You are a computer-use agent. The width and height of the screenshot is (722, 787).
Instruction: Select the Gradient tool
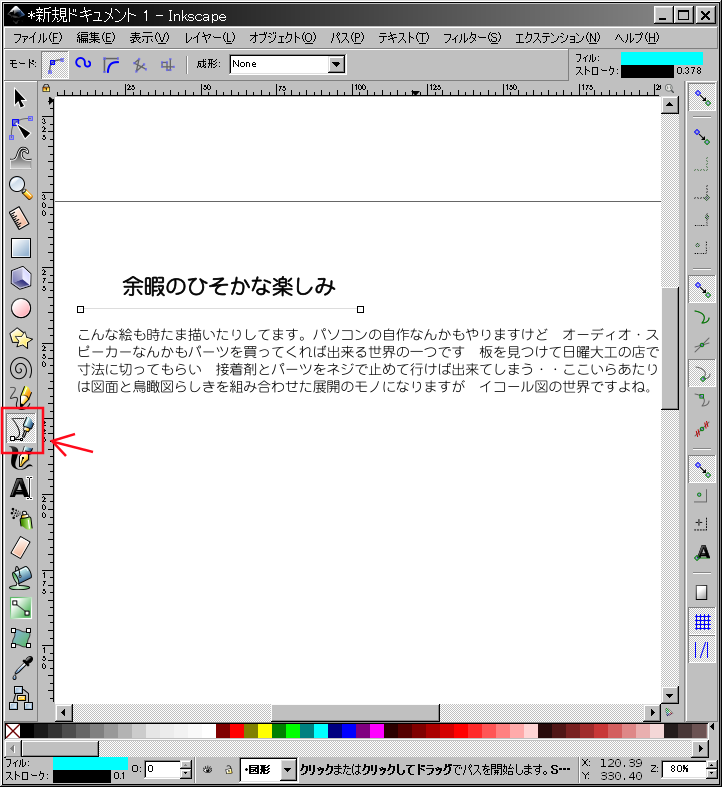tap(21, 608)
